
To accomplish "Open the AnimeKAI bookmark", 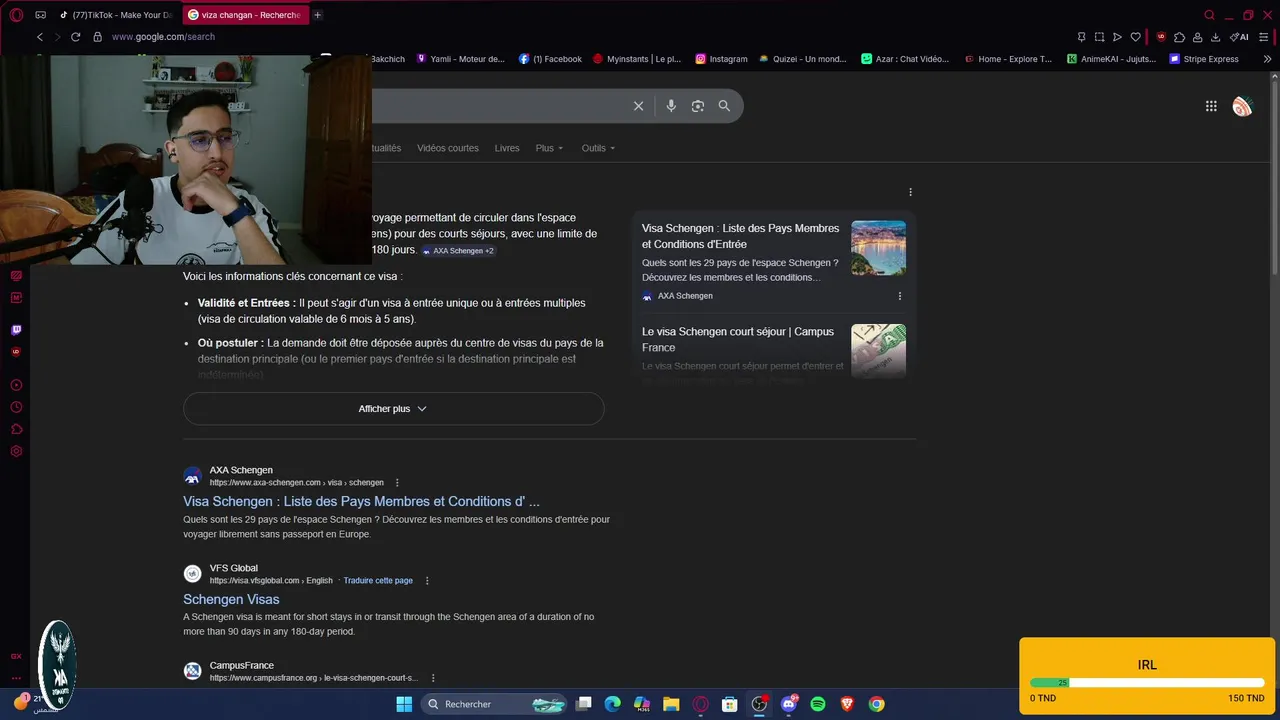I will pos(1111,59).
